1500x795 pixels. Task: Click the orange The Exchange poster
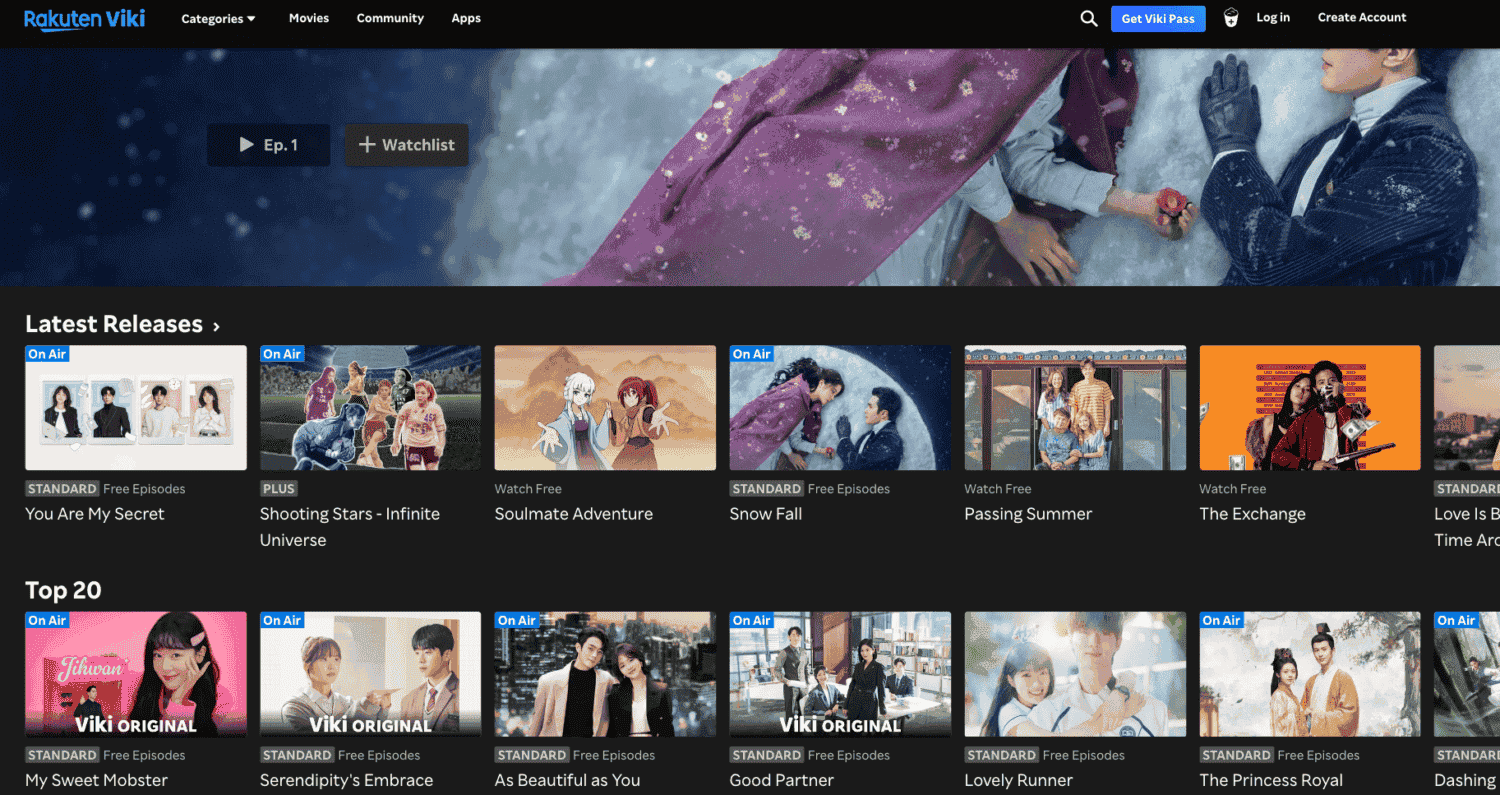tap(1310, 407)
